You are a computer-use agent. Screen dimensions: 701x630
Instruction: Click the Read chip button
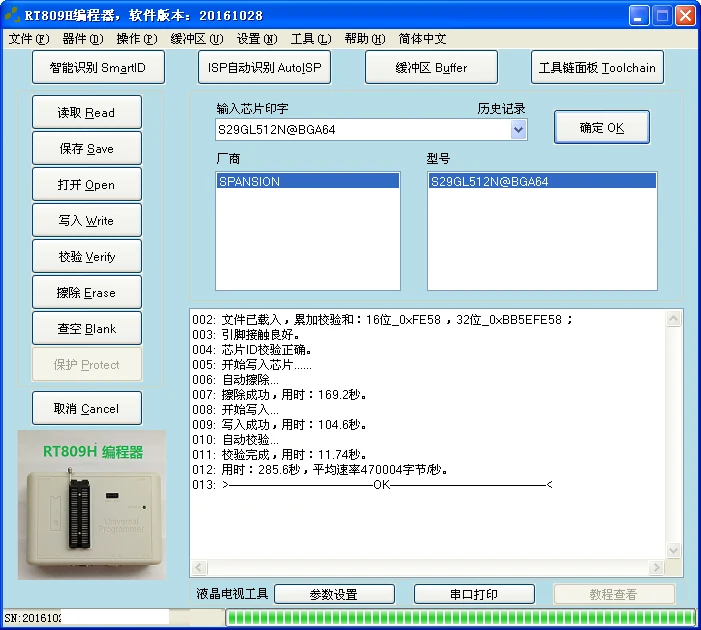pos(87,112)
